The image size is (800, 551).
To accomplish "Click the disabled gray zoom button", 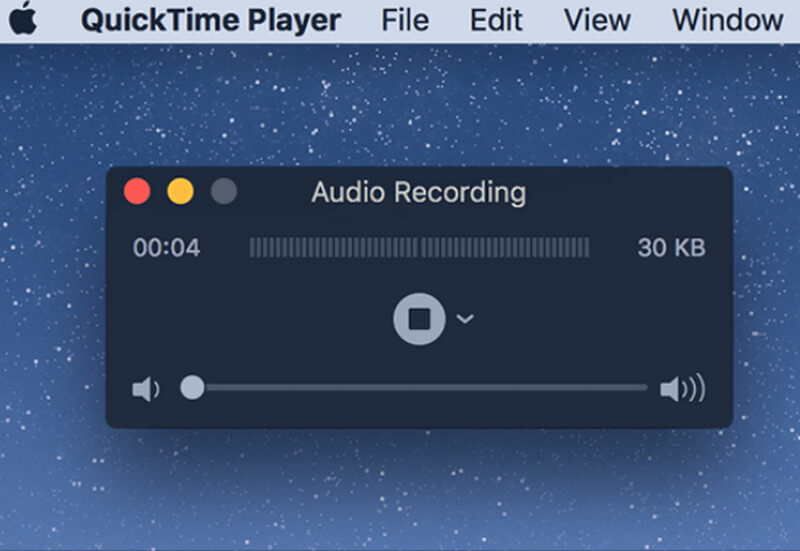I will point(224,192).
